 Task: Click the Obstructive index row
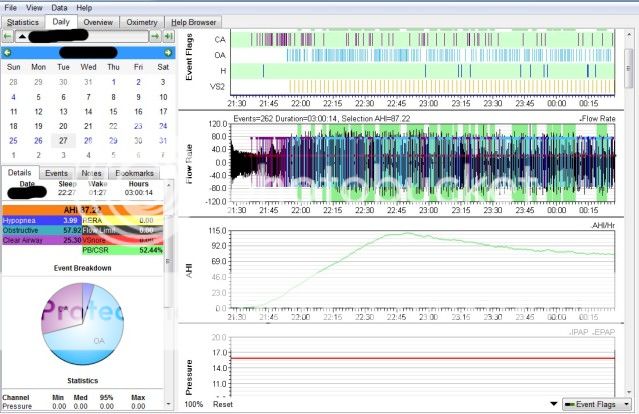(42, 230)
